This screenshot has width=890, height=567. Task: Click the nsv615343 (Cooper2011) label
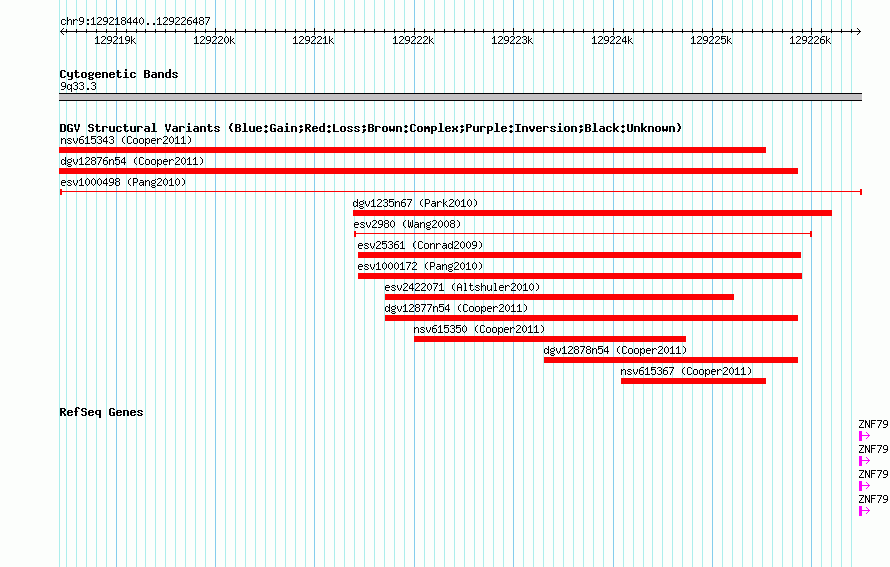[126, 140]
